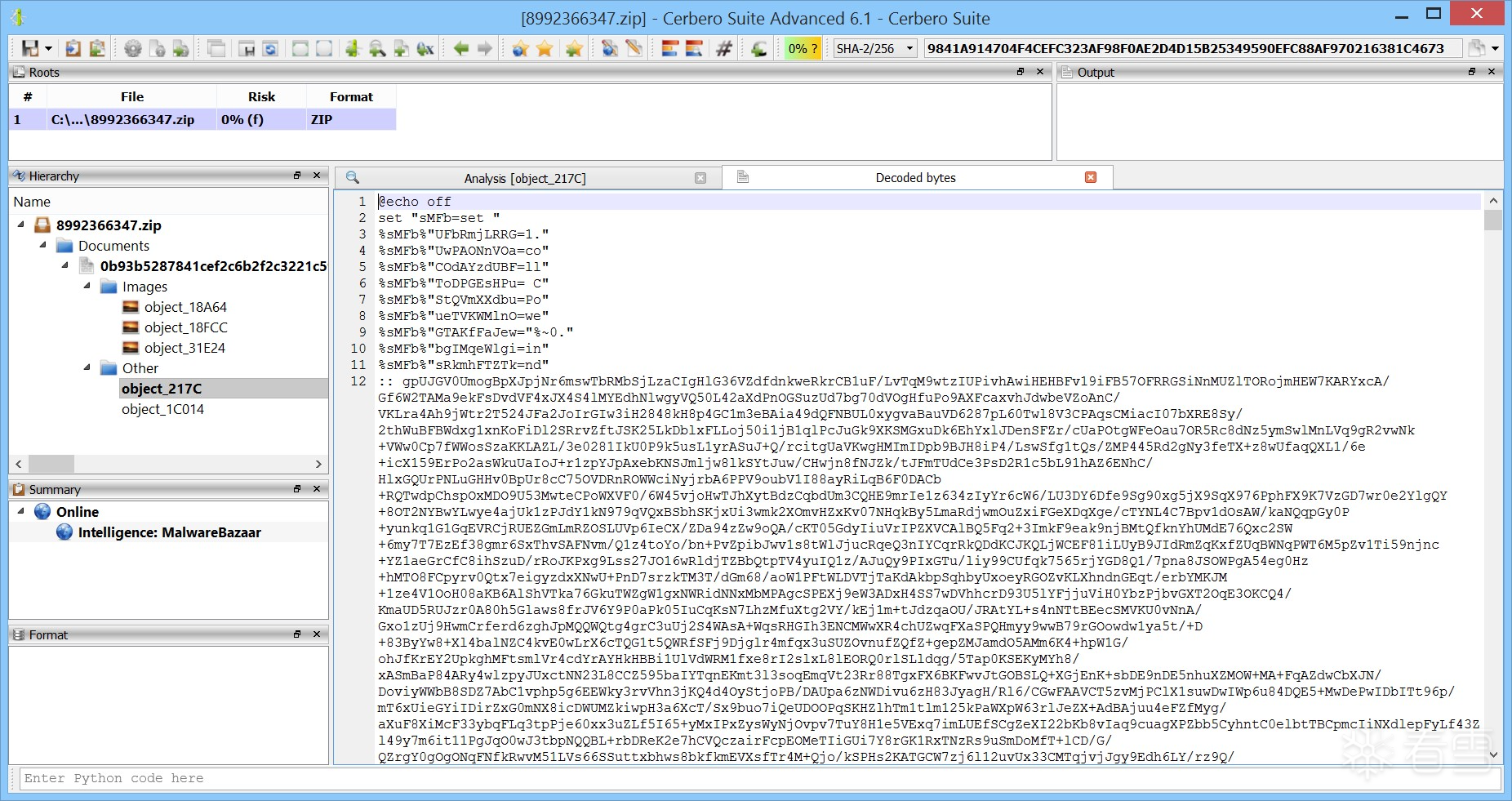Screen dimensions: 1512x801
Task: Open Intelligence: MalwareBazaar entry
Action: (x=170, y=532)
